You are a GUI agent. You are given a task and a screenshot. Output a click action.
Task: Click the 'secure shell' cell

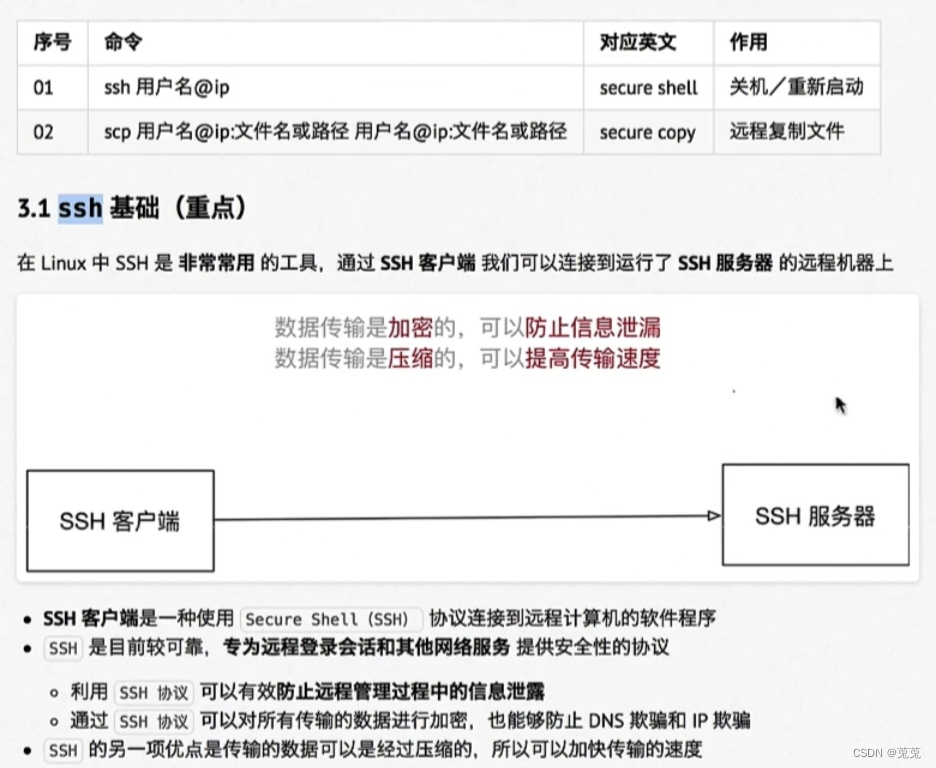coord(648,87)
